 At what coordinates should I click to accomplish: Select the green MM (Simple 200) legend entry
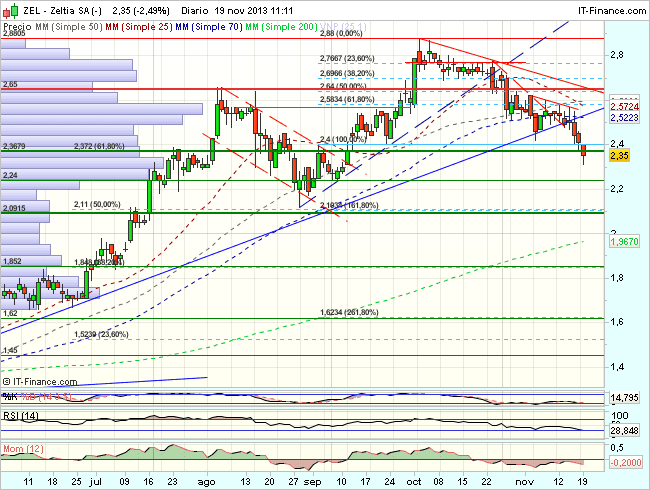(281, 27)
